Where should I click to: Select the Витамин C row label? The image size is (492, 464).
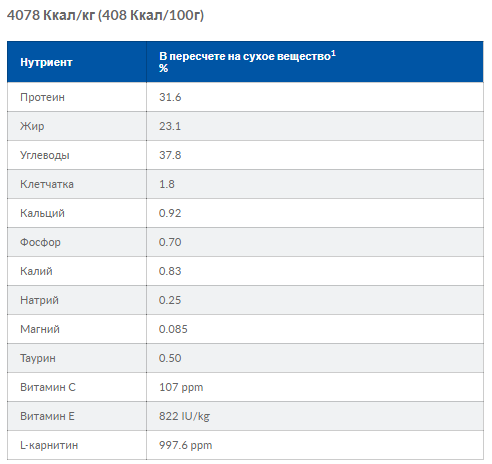click(48, 387)
